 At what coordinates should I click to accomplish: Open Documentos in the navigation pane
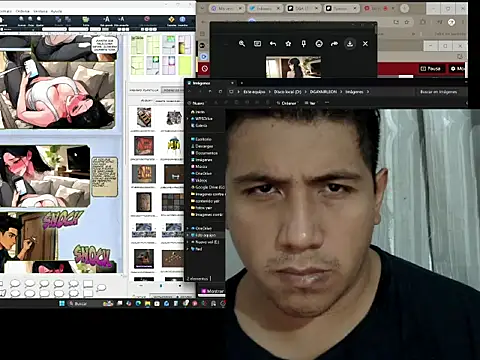tap(204, 153)
